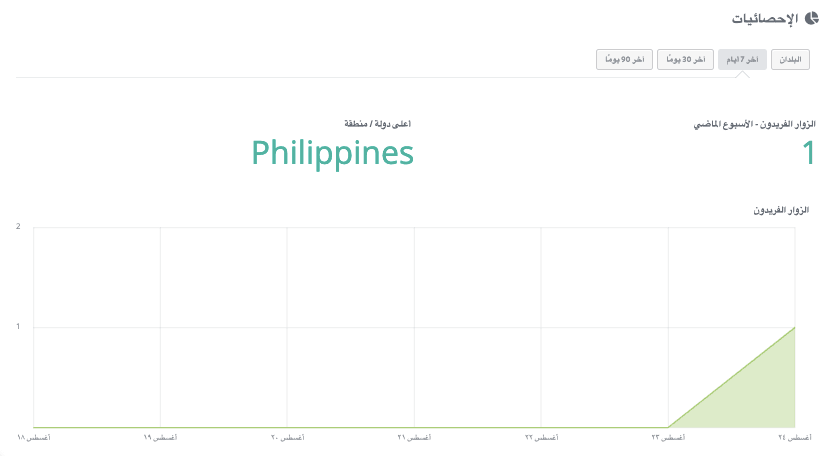Screen dimensions: 830x456
Task: Click the unique visitors count 1
Action: click(808, 153)
